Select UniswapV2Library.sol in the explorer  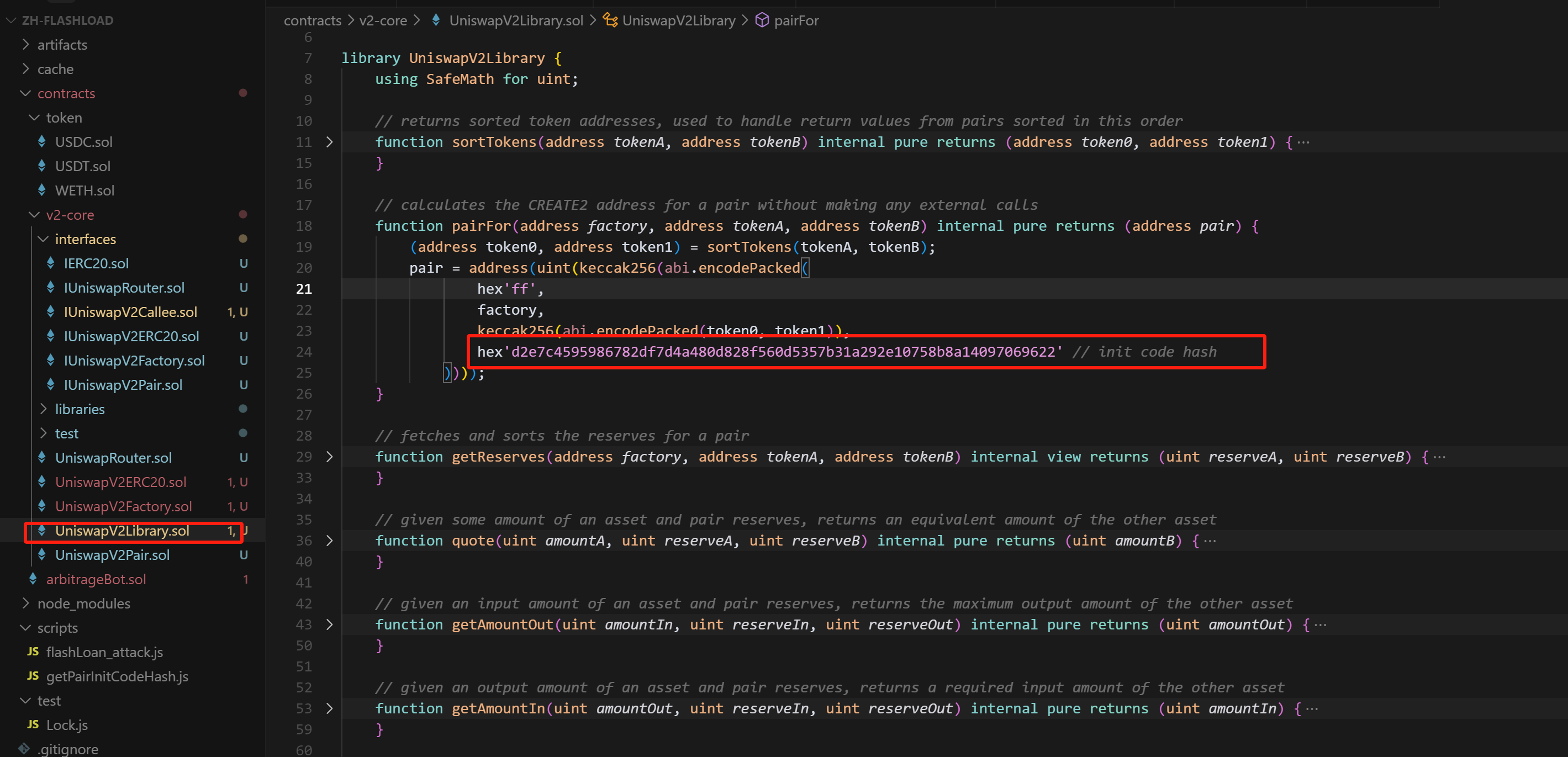[x=122, y=531]
